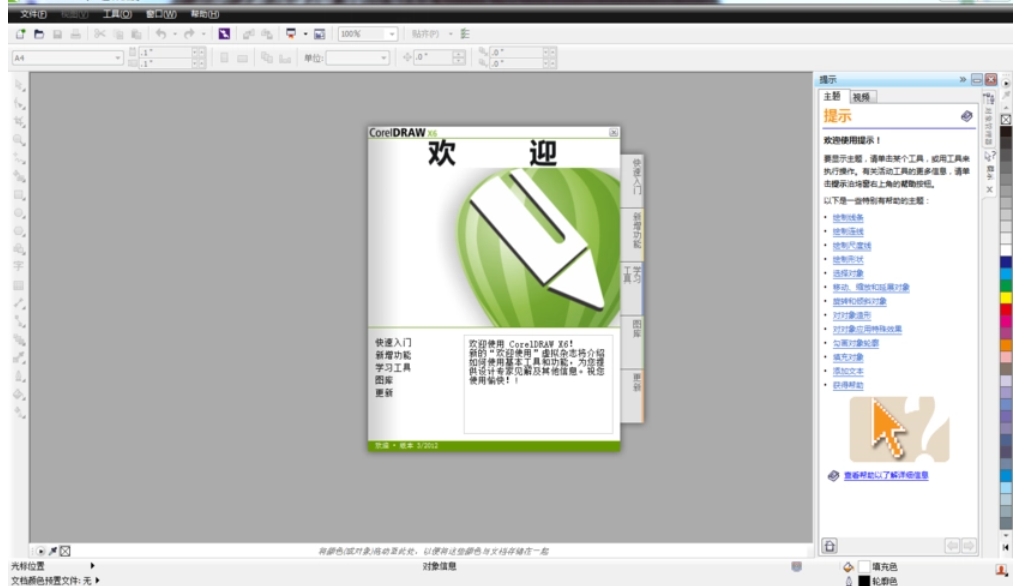
Task: Click the nudge offset input field
Action: tap(434, 58)
